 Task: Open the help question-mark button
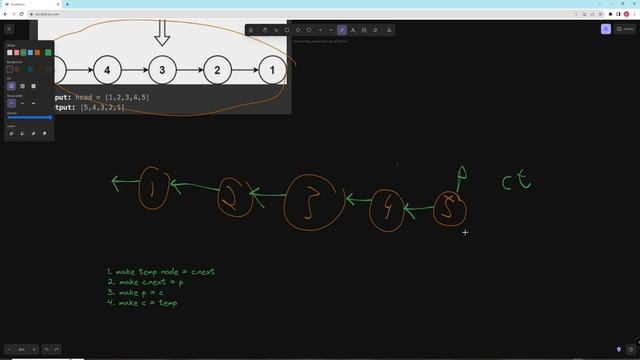click(631, 349)
